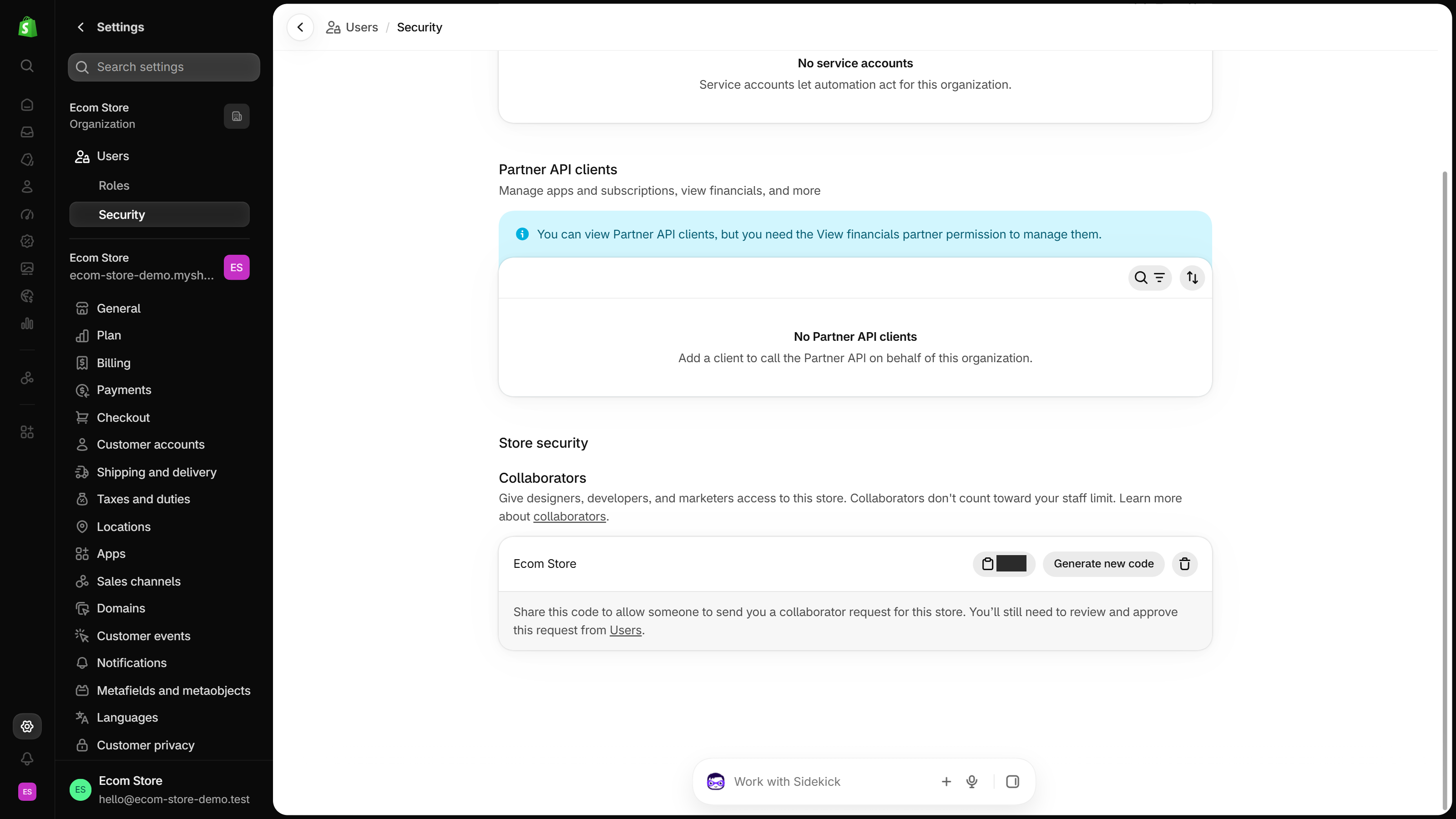Screen dimensions: 1456x819
Task: Open Customer privacy settings
Action: (159, 745)
